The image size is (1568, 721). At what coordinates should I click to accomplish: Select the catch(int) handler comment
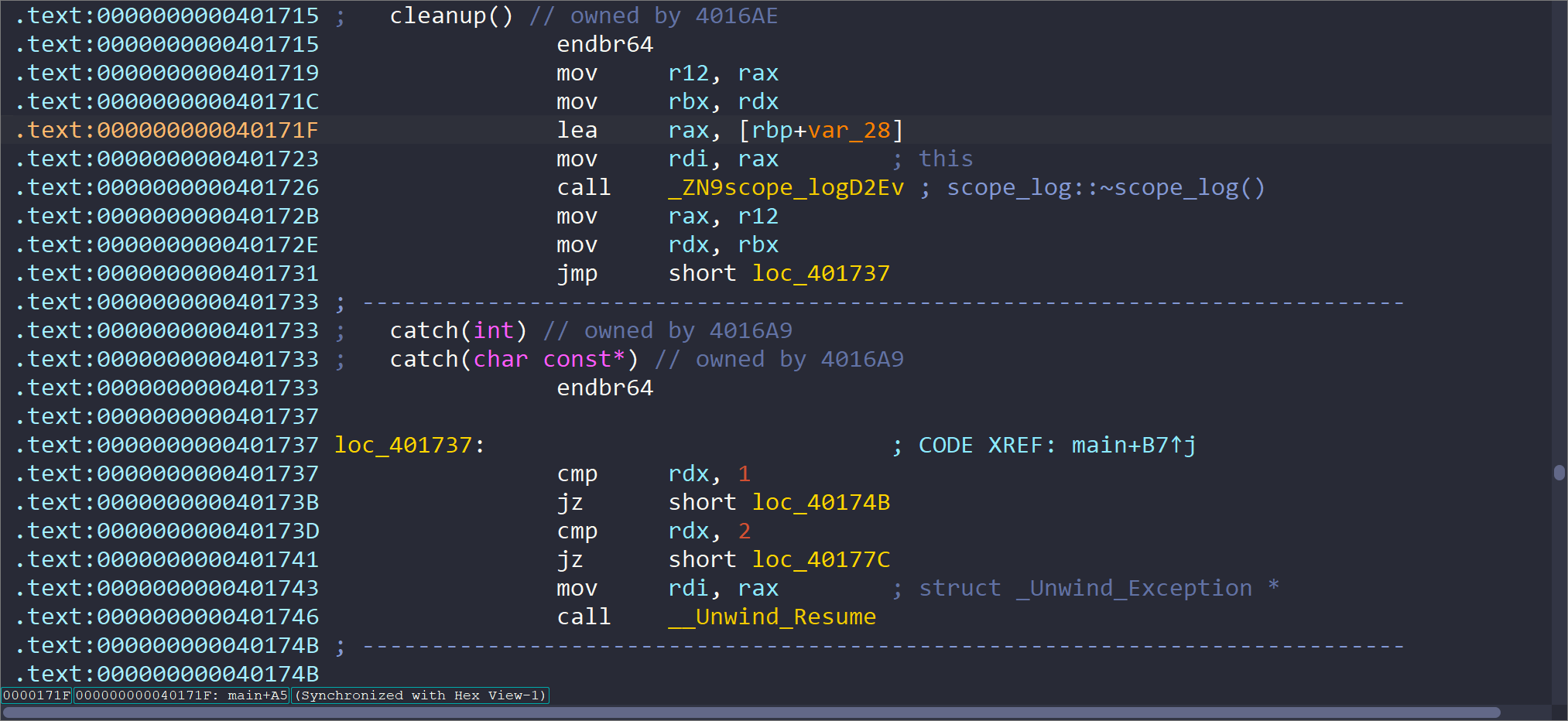pos(591,330)
